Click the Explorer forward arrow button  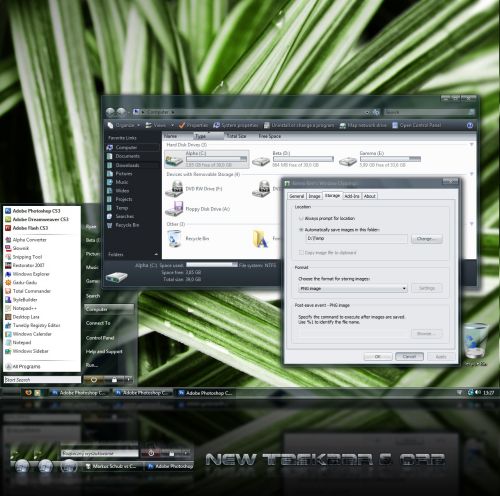[121, 112]
